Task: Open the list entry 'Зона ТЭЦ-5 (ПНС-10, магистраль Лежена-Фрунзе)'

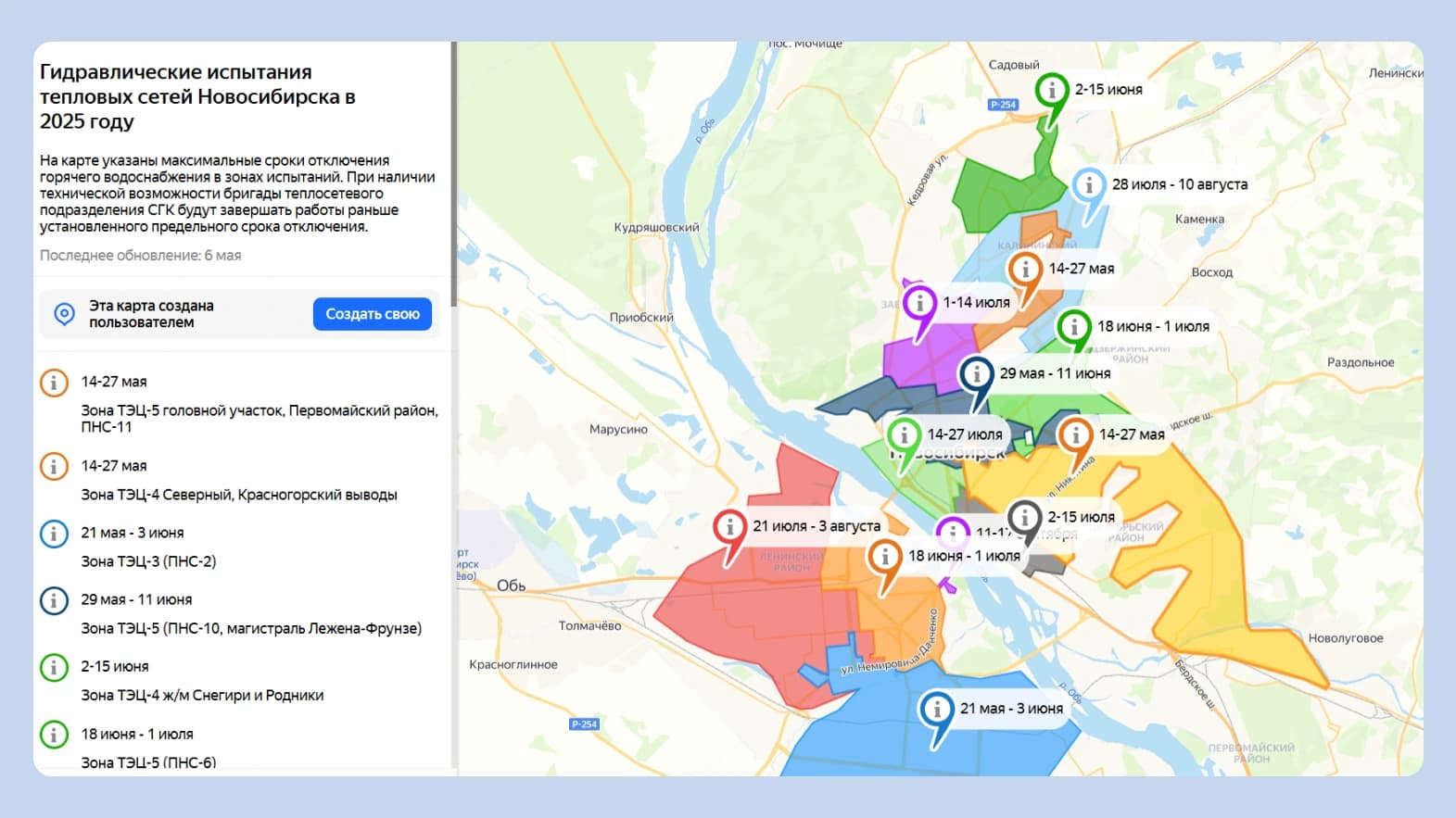Action: pos(243,613)
